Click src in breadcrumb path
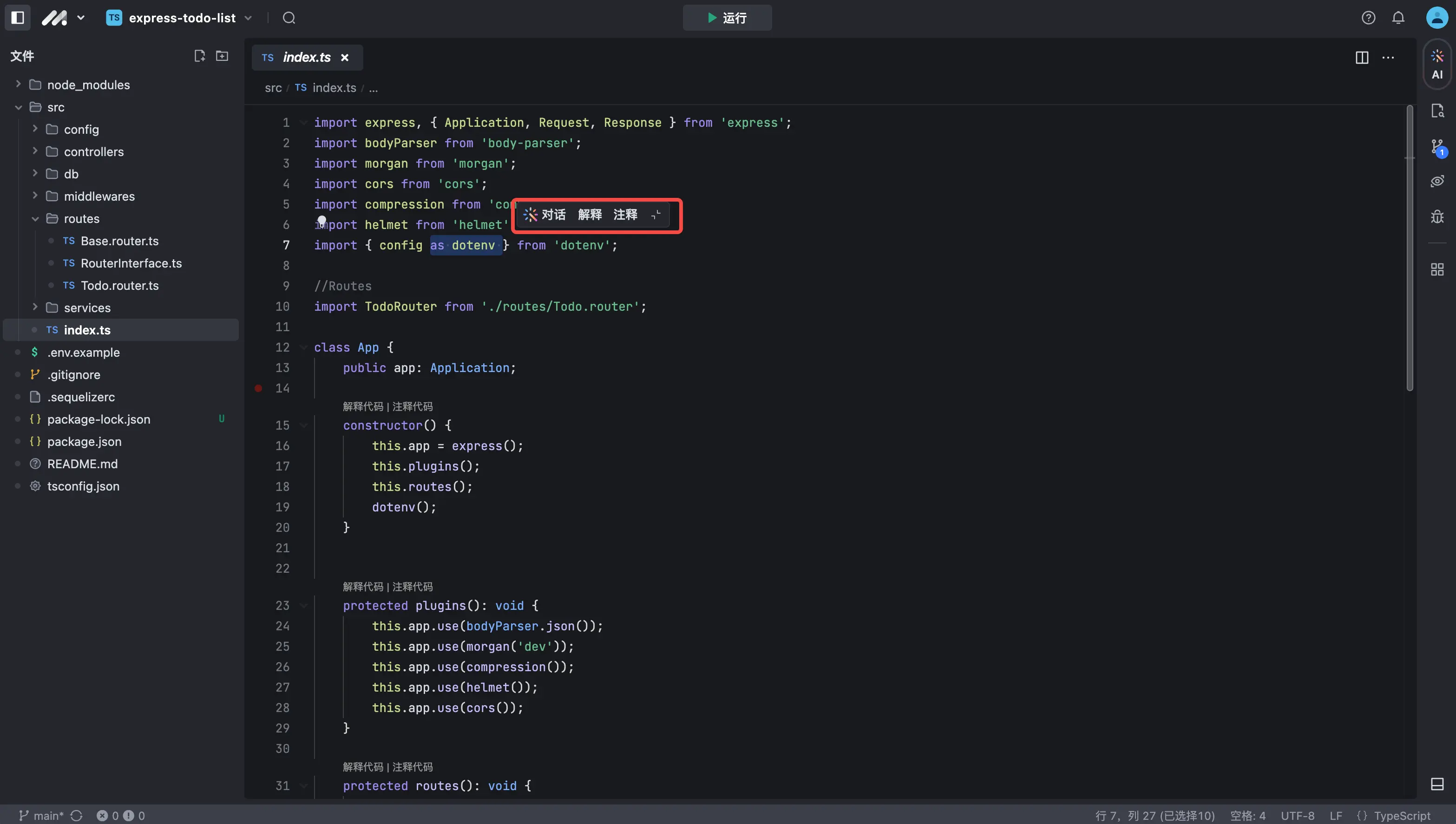The image size is (1456, 824). click(x=273, y=88)
